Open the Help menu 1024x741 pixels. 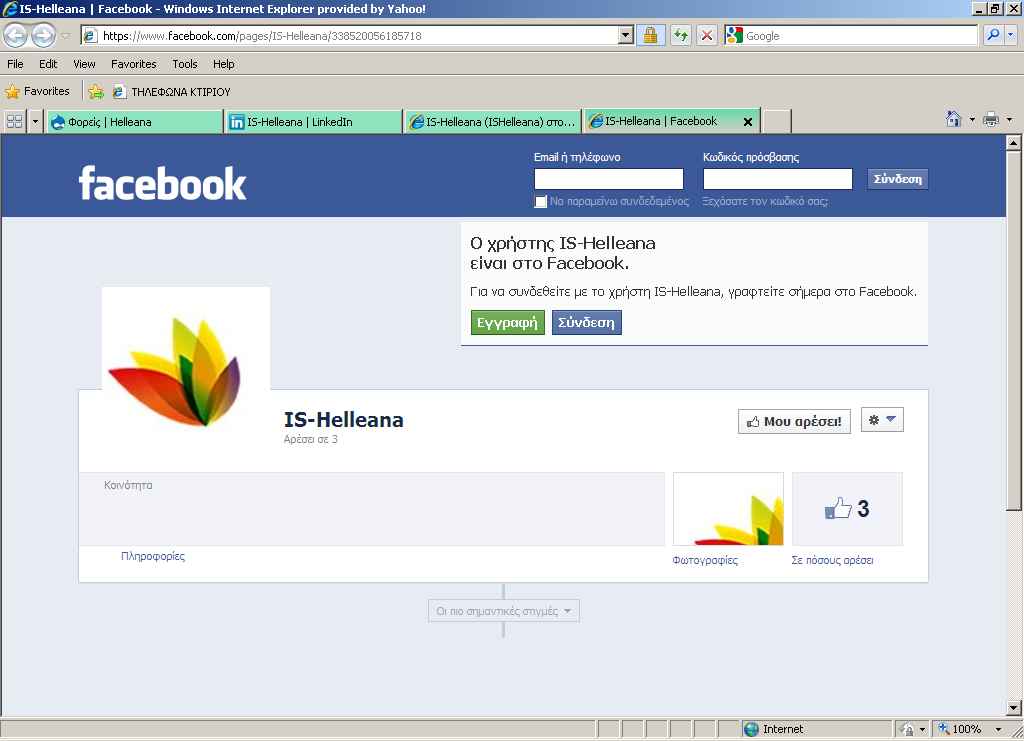coord(223,64)
